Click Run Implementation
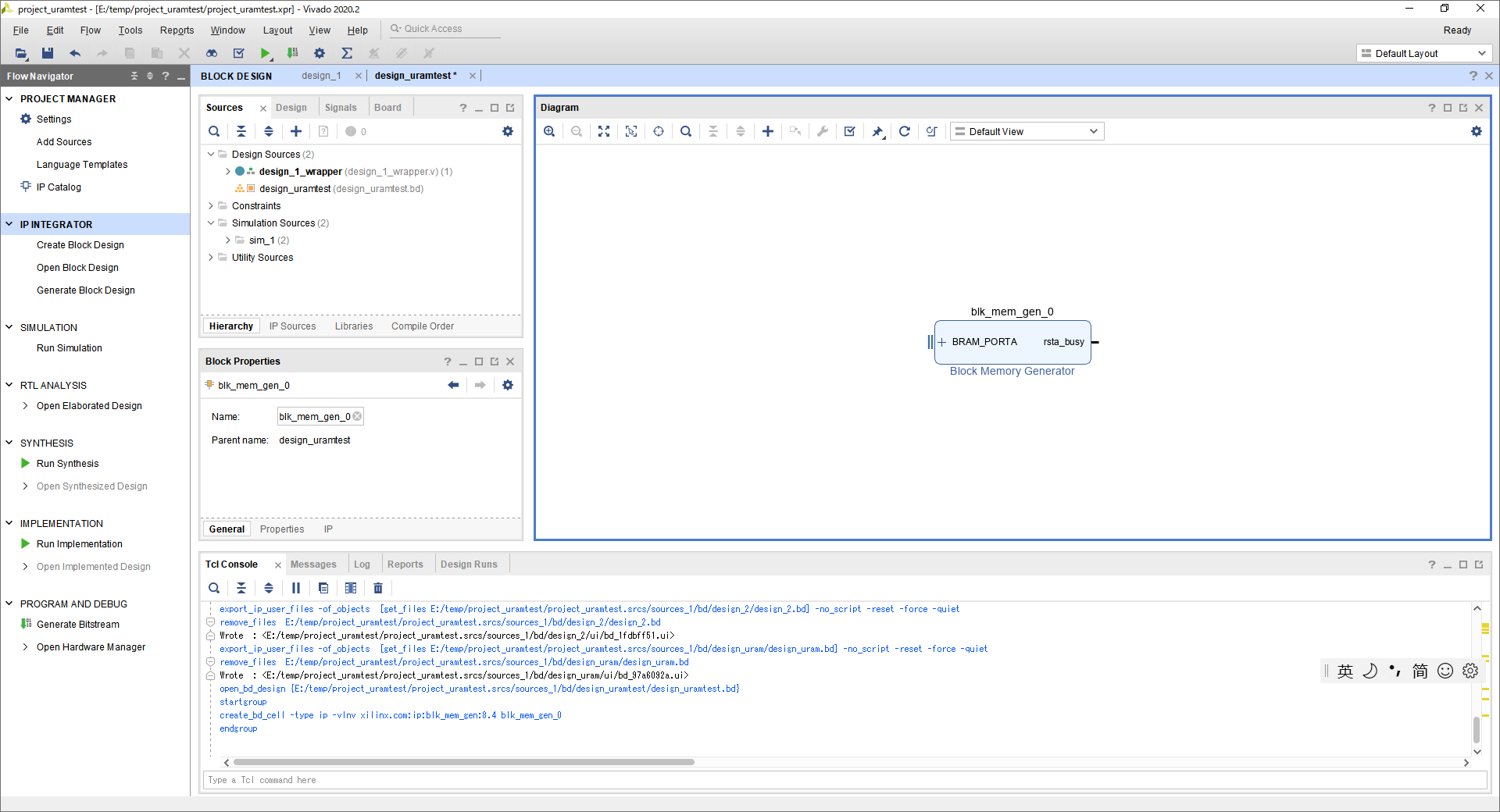 pyautogui.click(x=80, y=544)
